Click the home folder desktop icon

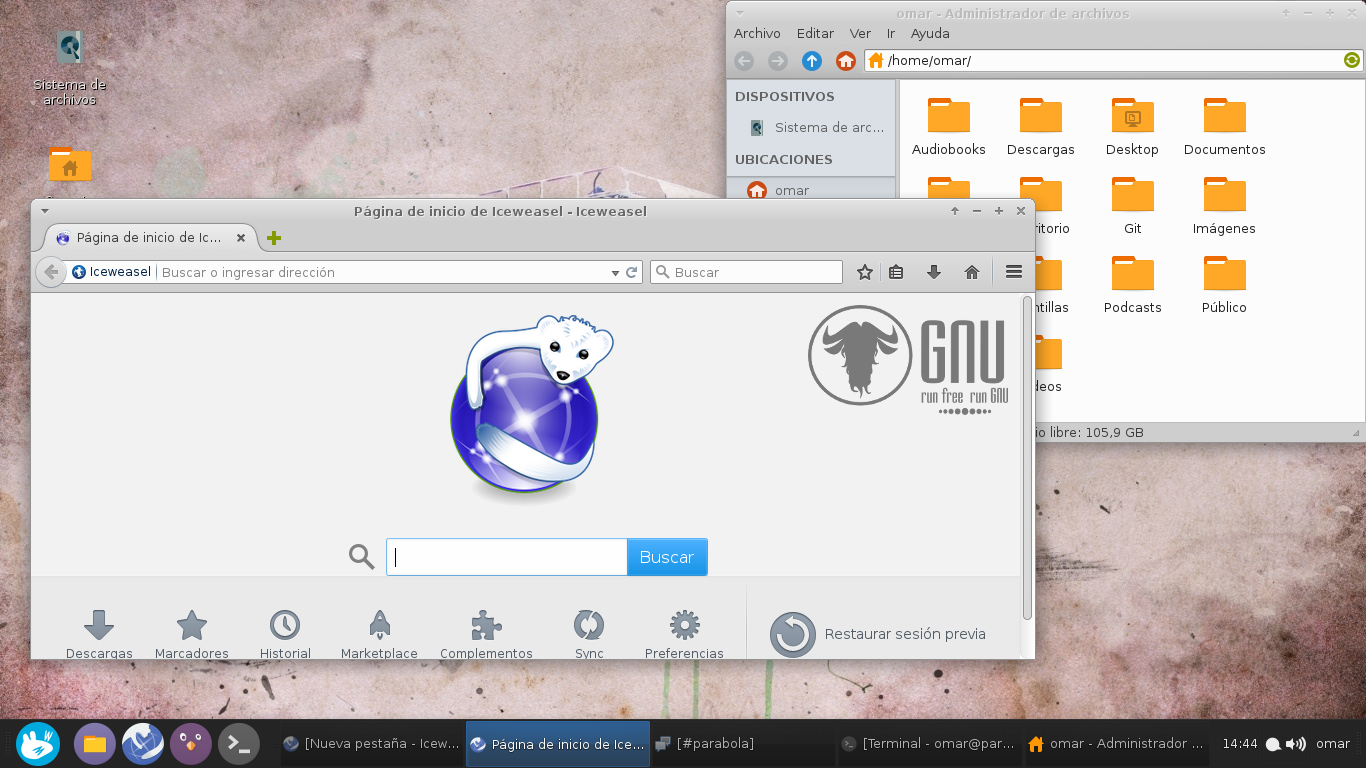click(70, 166)
